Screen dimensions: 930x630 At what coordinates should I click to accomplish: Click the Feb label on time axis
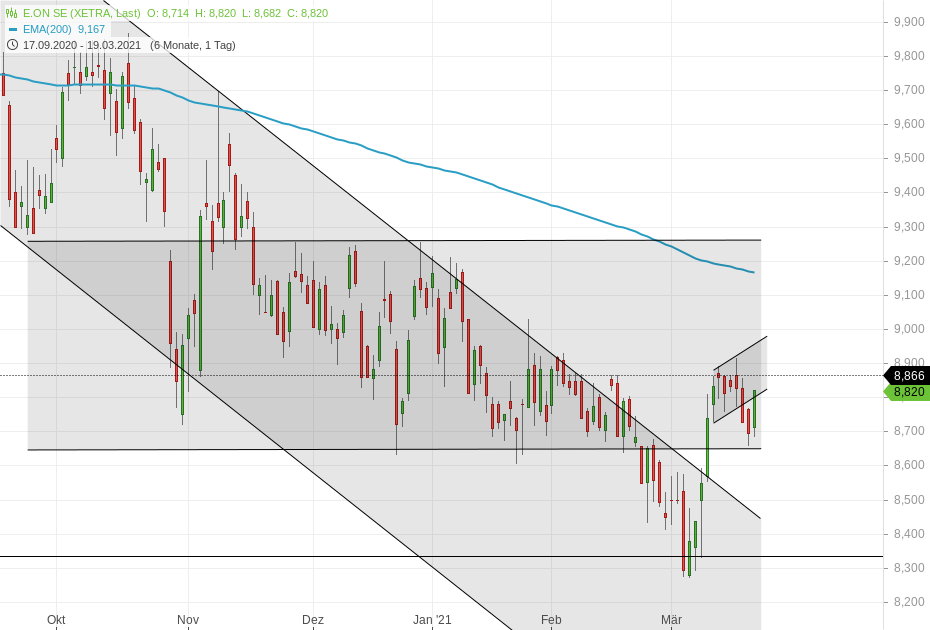[551, 620]
